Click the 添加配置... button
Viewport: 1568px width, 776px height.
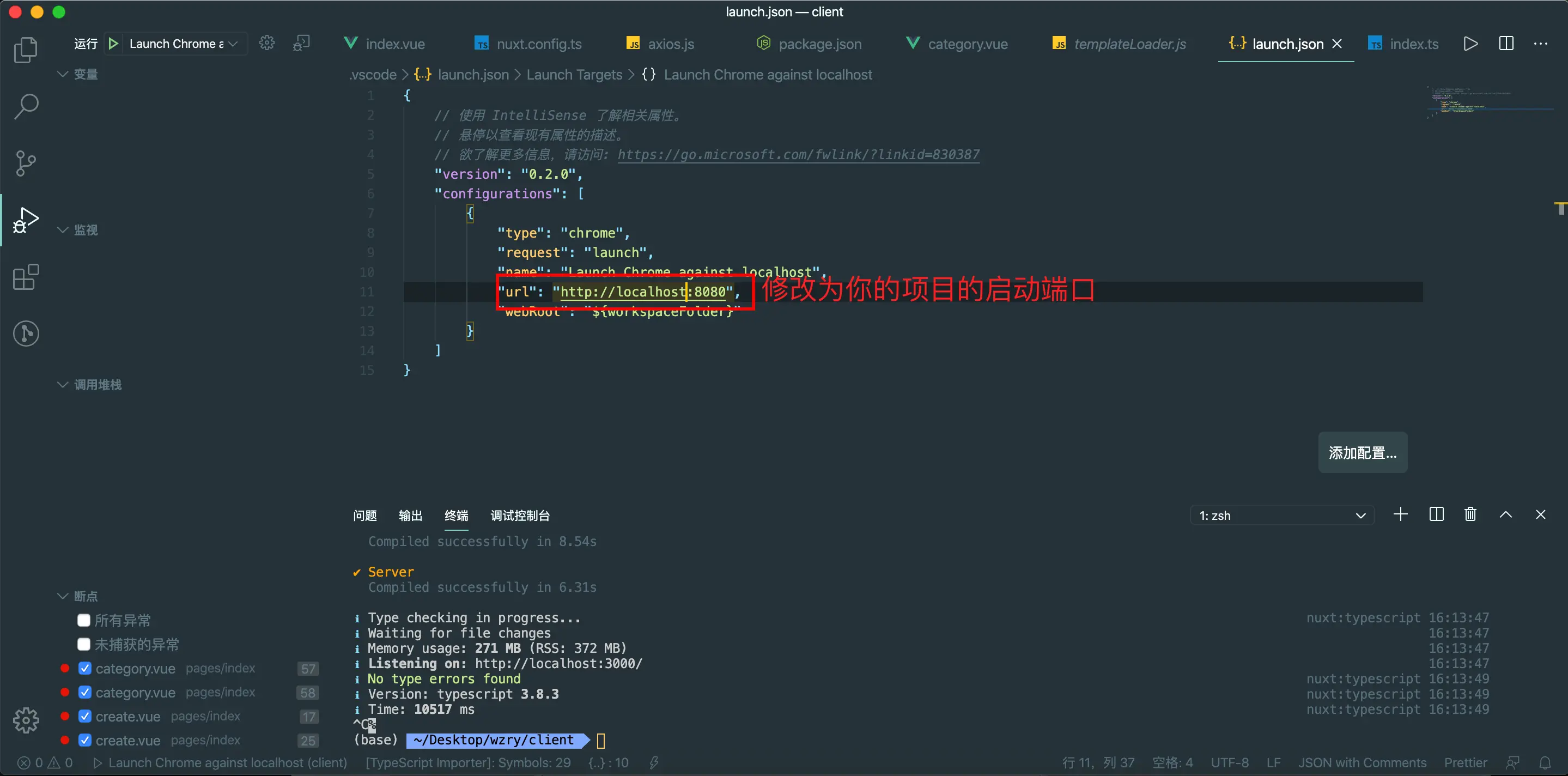click(1362, 452)
